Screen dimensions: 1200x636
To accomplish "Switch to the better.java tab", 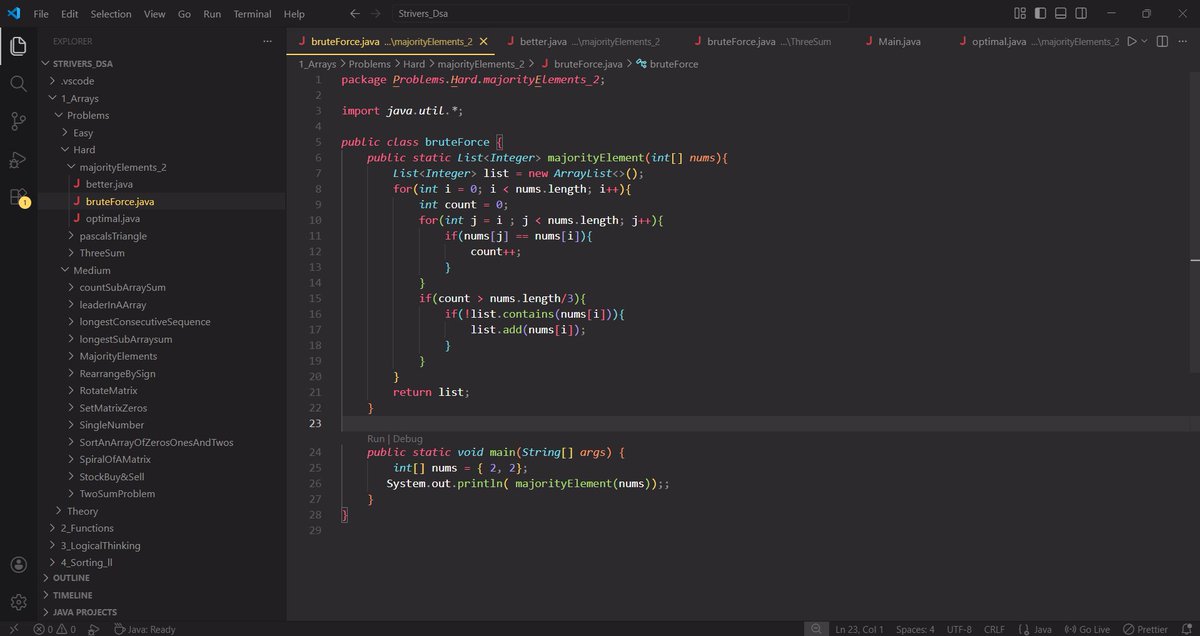I will 583,42.
